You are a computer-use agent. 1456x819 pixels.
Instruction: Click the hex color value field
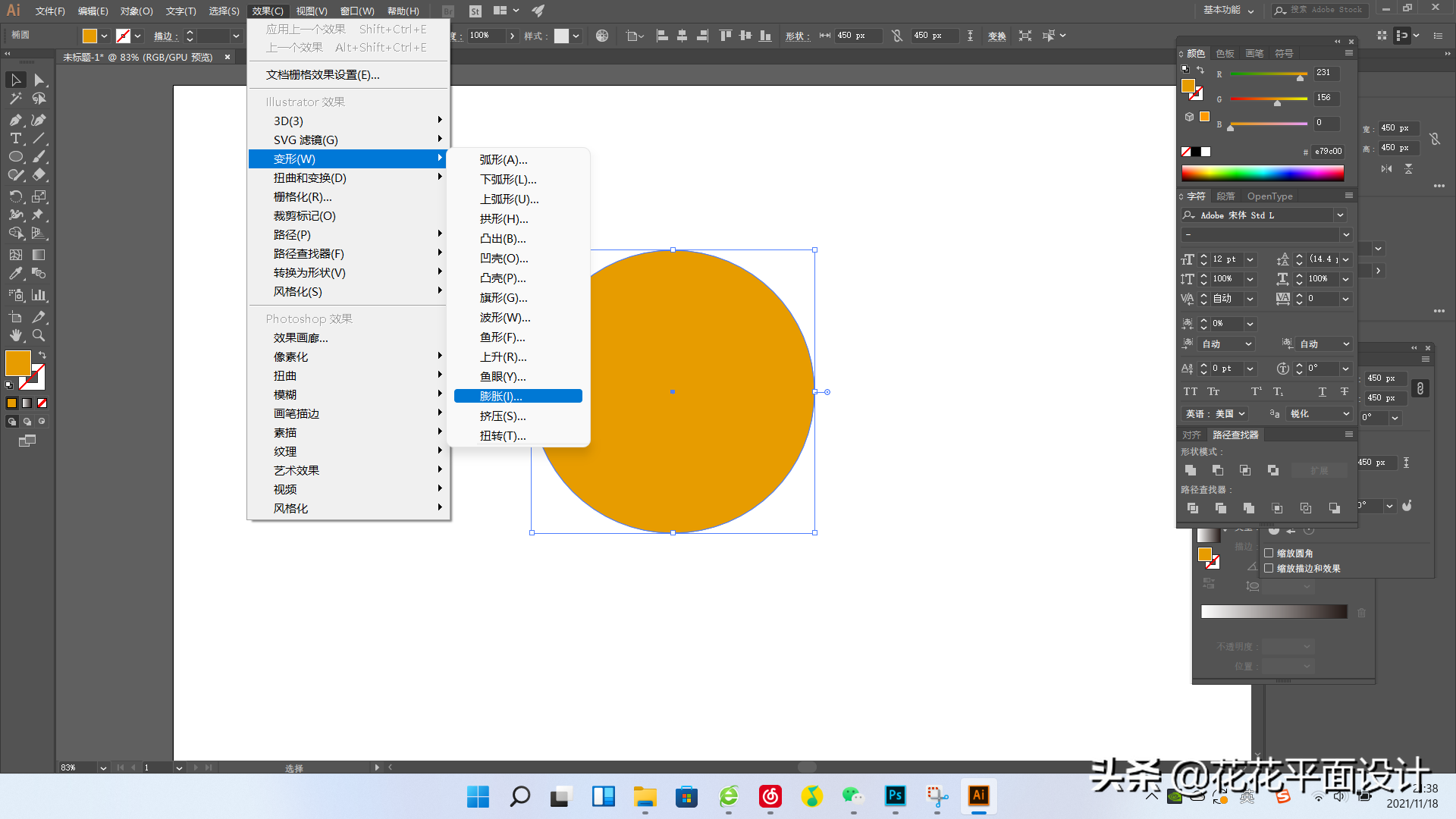(1328, 152)
